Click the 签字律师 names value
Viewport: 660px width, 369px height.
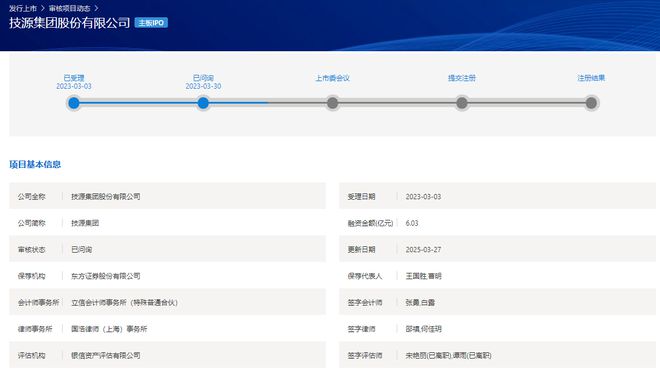click(x=423, y=329)
